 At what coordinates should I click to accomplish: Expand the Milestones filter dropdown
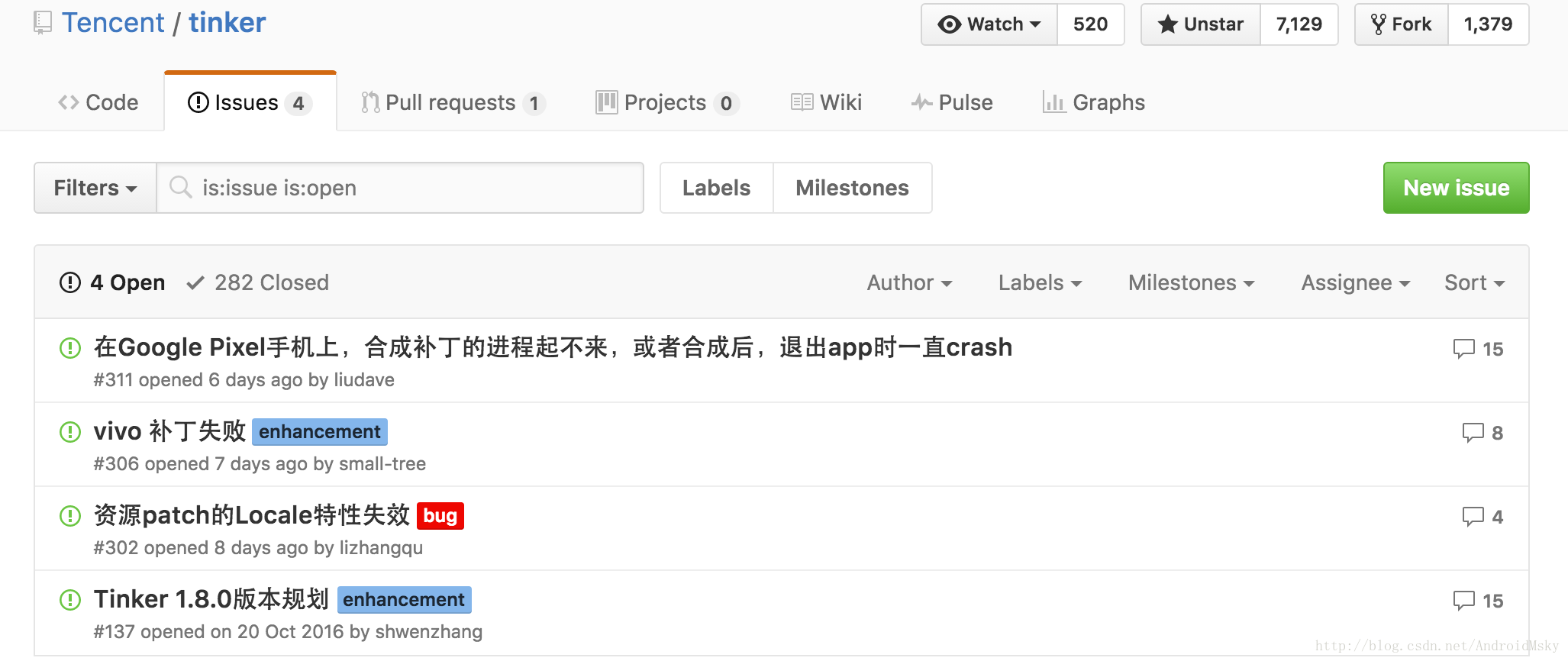pos(1191,282)
